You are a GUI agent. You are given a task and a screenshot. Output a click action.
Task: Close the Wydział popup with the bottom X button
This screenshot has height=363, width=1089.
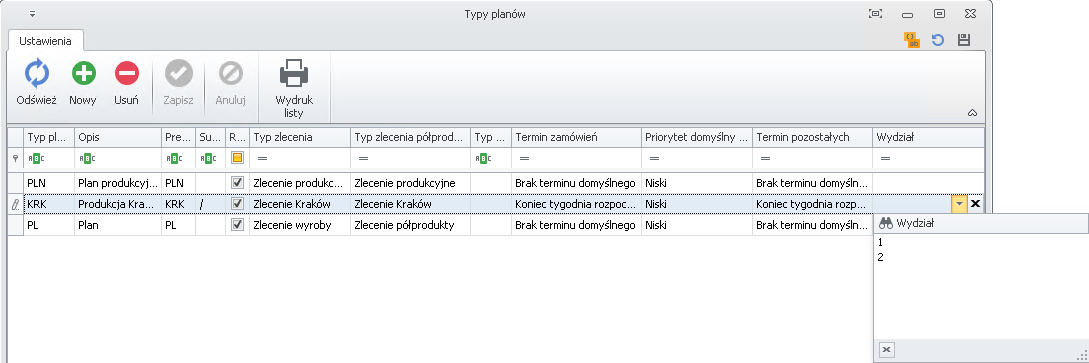tap(886, 349)
